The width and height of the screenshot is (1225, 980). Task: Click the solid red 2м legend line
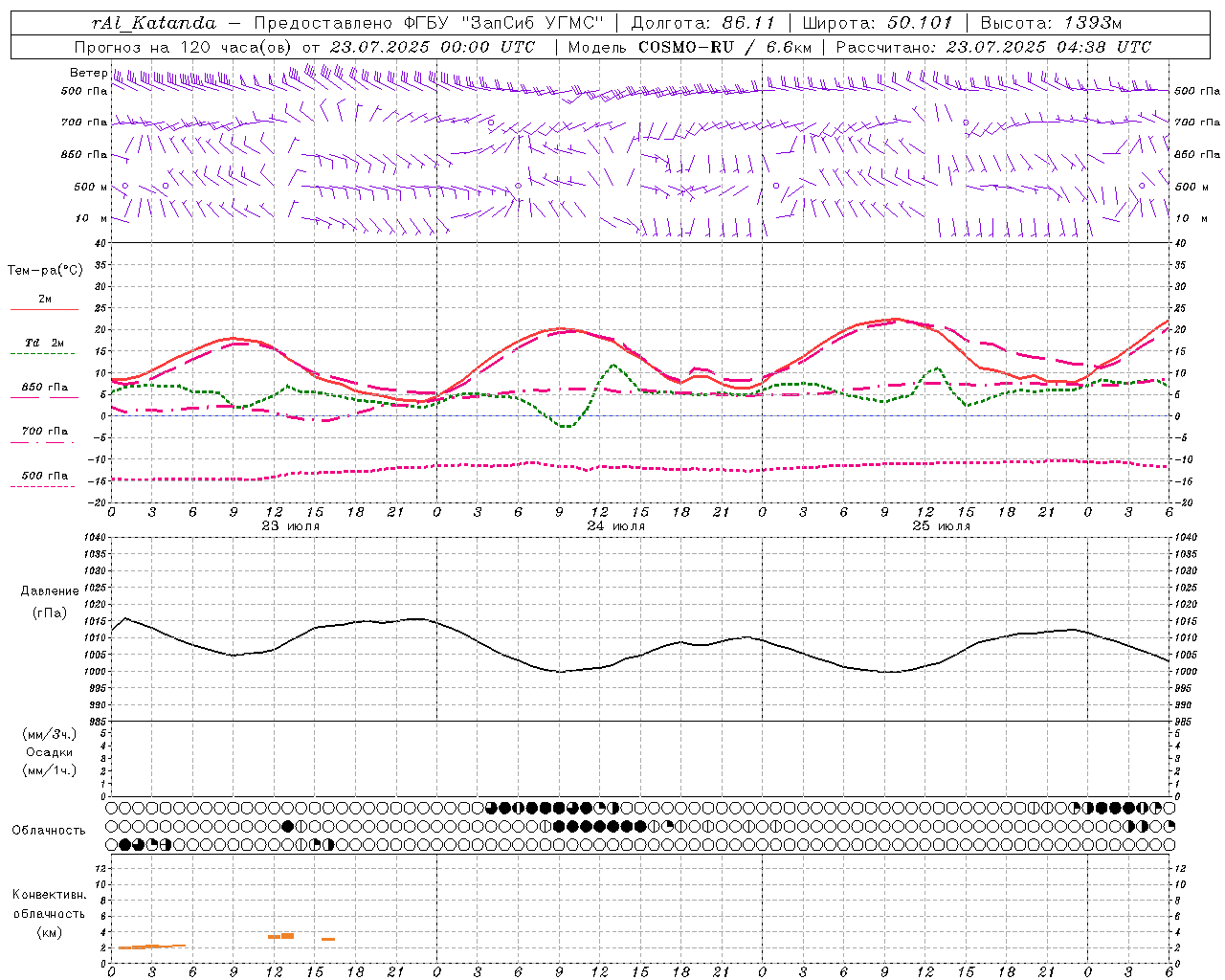[44, 309]
